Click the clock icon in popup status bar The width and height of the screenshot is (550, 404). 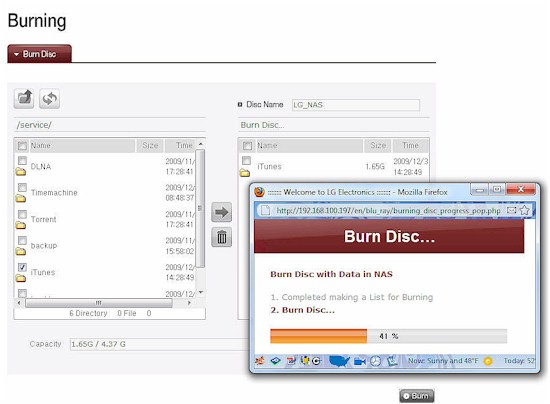point(375,361)
